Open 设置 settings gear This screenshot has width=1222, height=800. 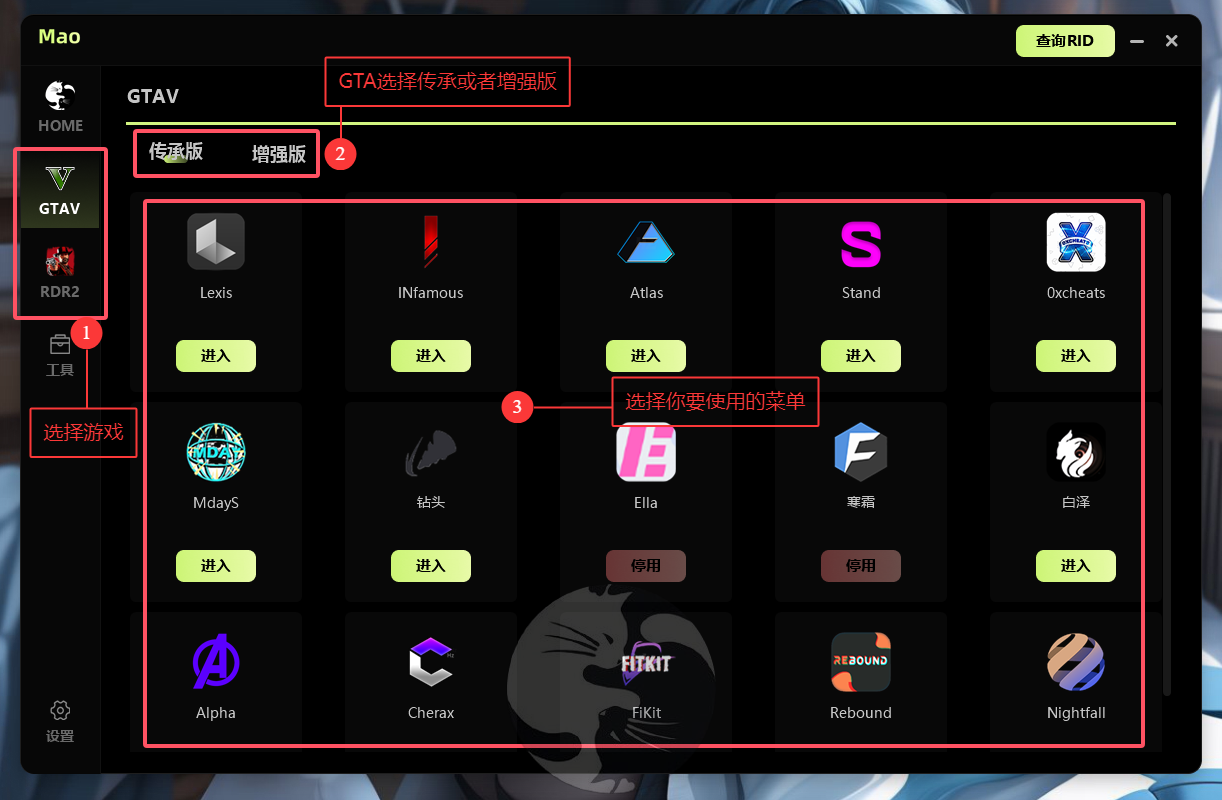tap(60, 721)
